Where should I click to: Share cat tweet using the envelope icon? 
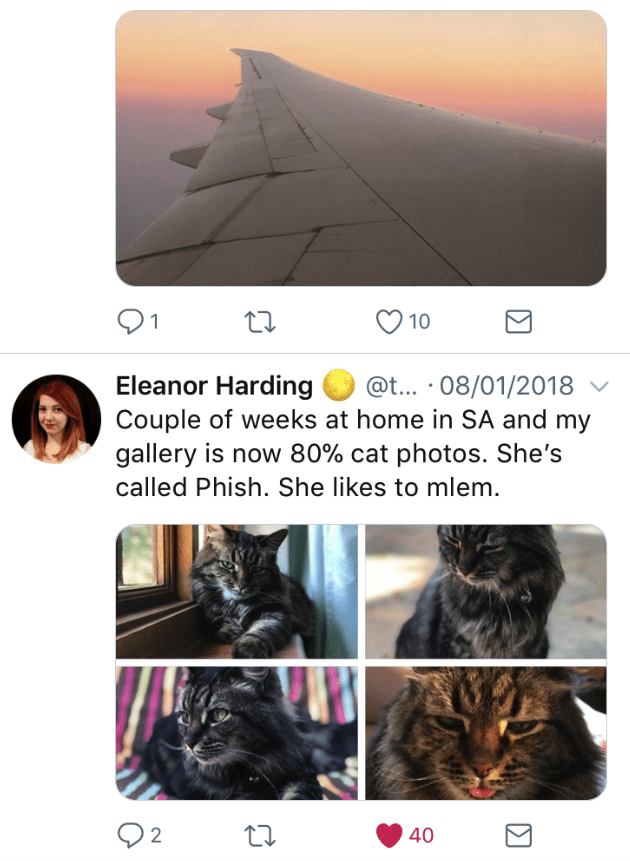(517, 834)
